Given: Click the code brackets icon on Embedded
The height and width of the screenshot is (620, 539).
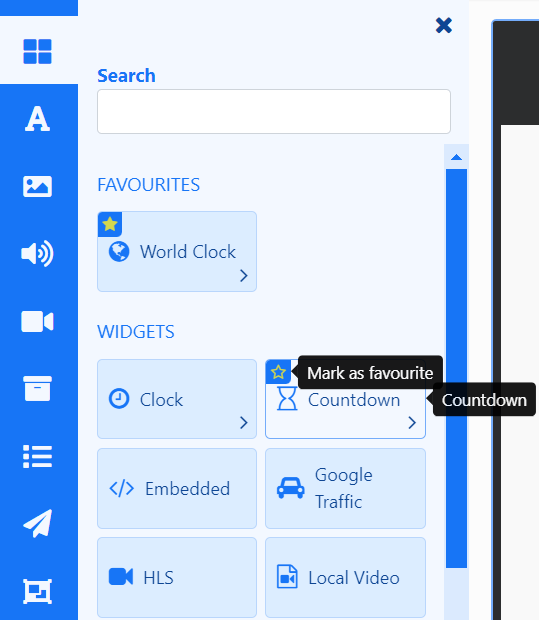Looking at the screenshot, I should (x=121, y=488).
